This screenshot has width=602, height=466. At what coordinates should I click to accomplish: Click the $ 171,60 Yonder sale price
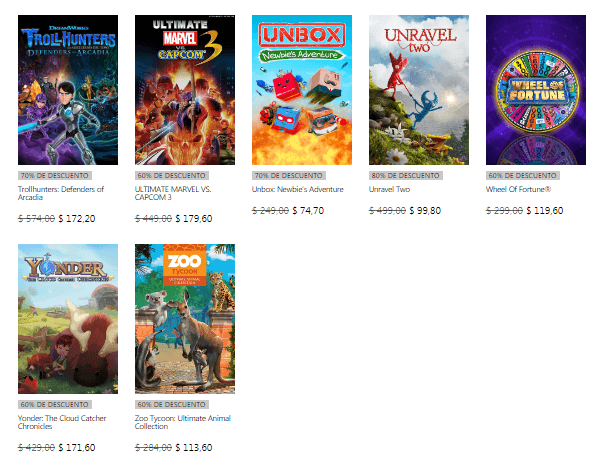[x=76, y=448]
